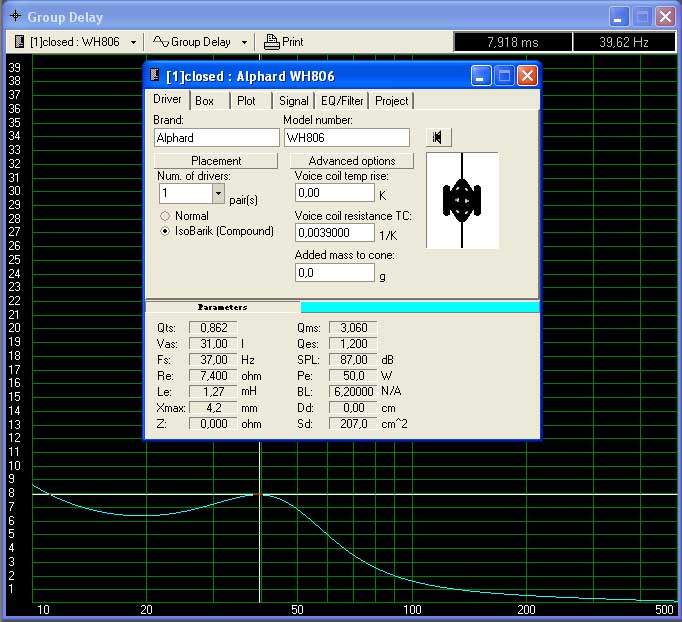Click the cyan bar beside Parameters
682x622 pixels.
click(x=419, y=307)
